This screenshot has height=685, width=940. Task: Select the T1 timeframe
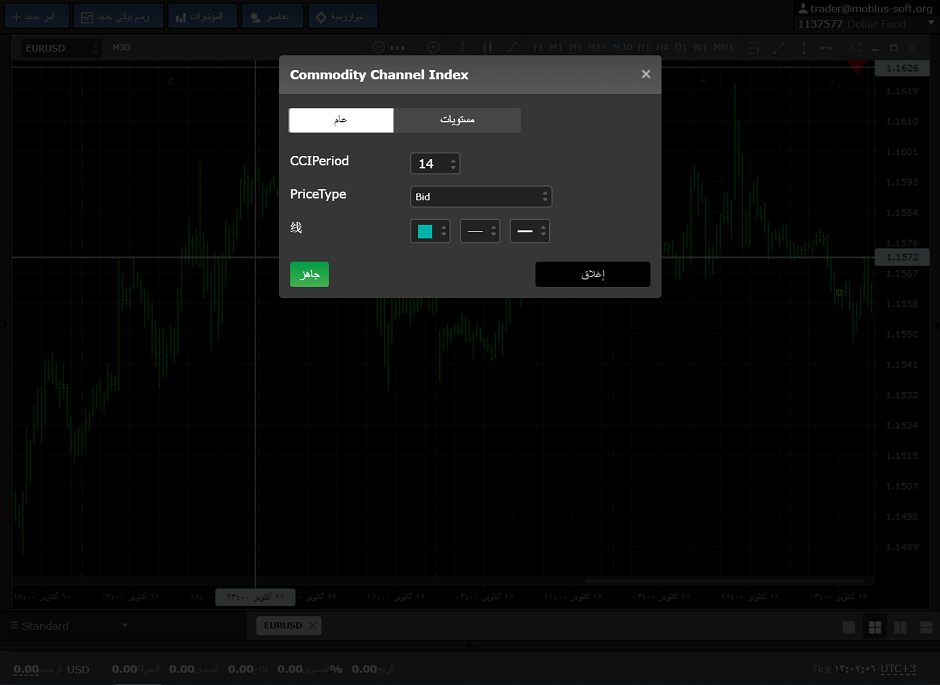click(x=538, y=47)
